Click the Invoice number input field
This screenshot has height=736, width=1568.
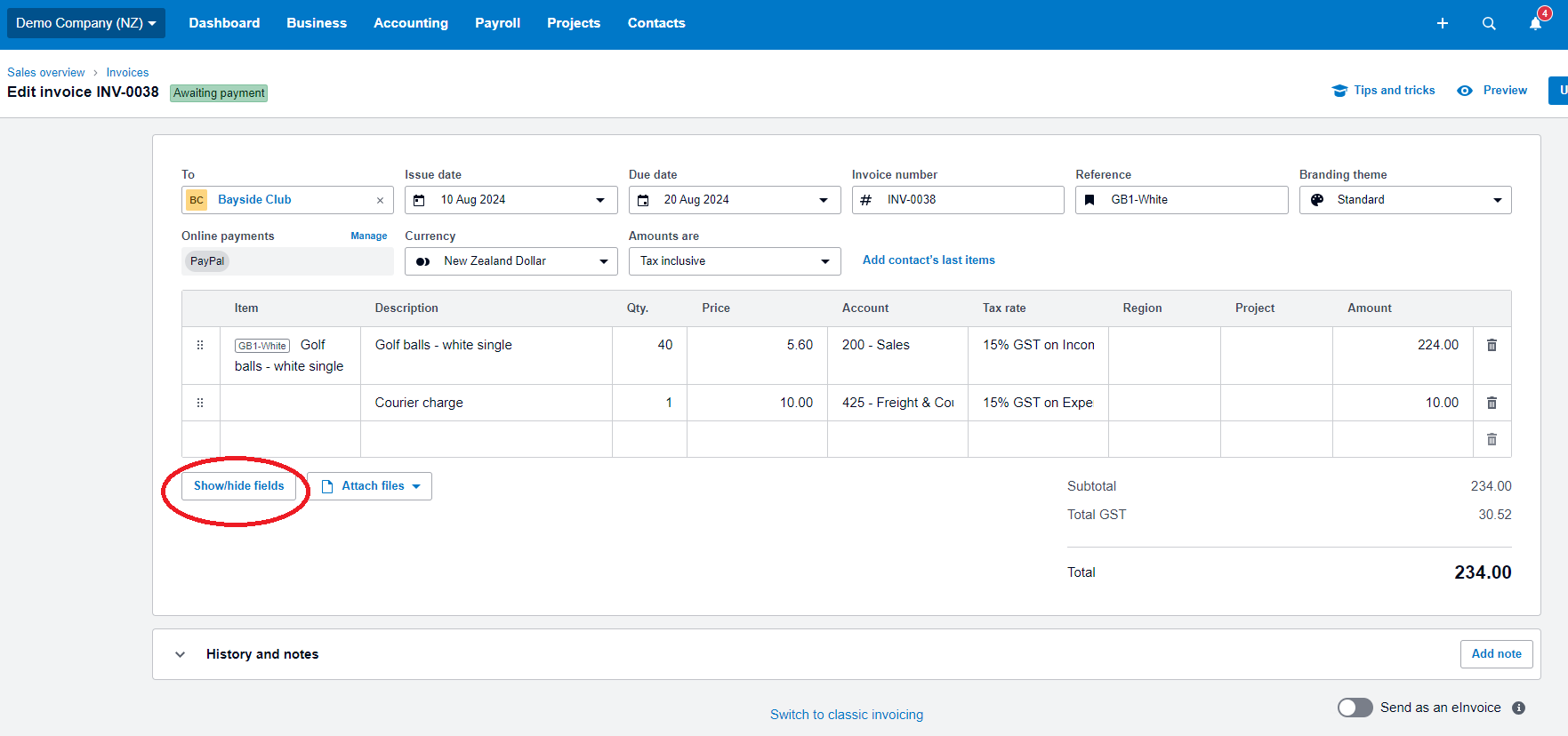point(969,200)
